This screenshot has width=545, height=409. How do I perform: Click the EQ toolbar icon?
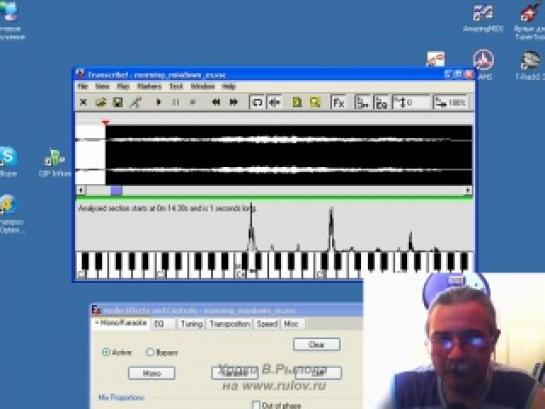click(381, 103)
